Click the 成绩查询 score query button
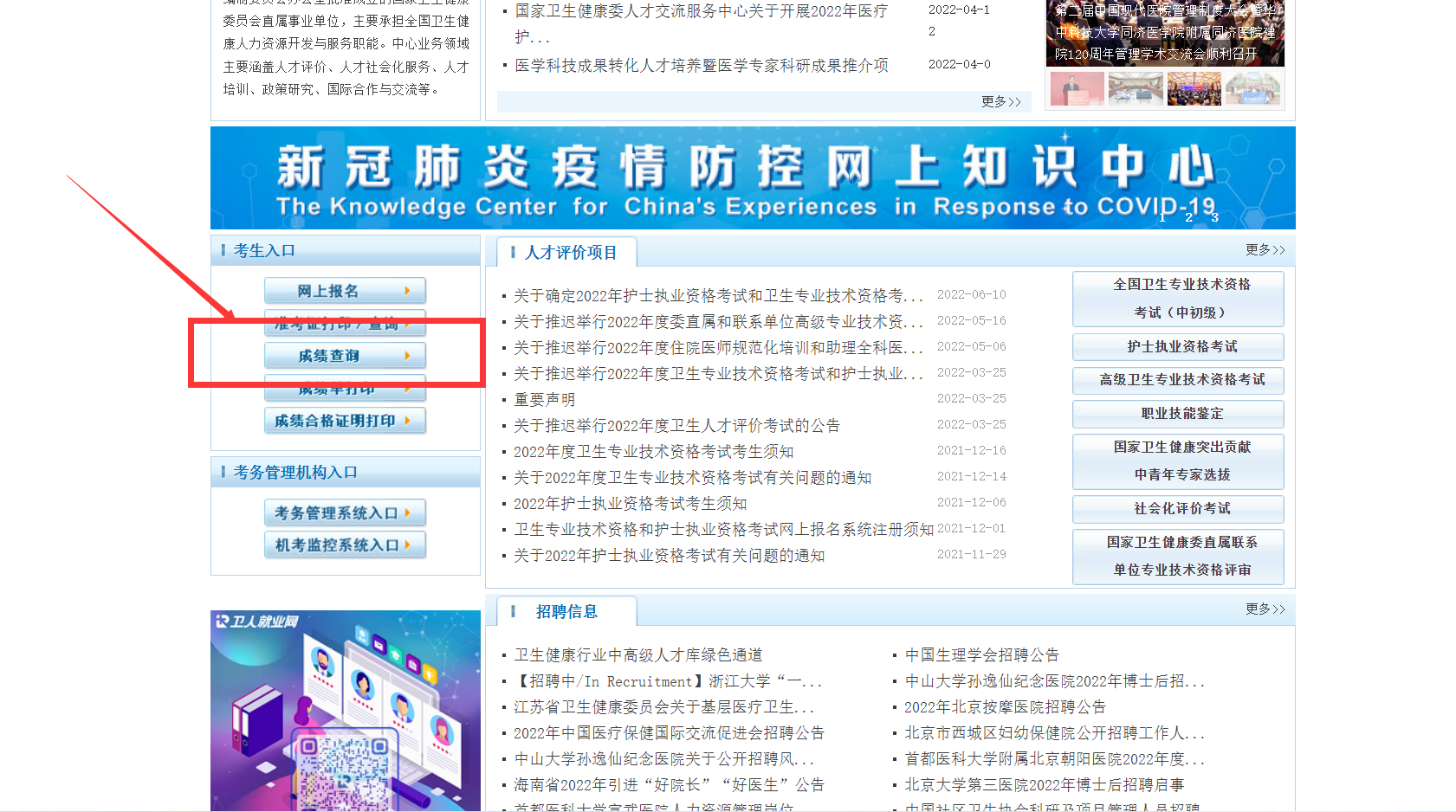The image size is (1456, 812). [x=345, y=356]
